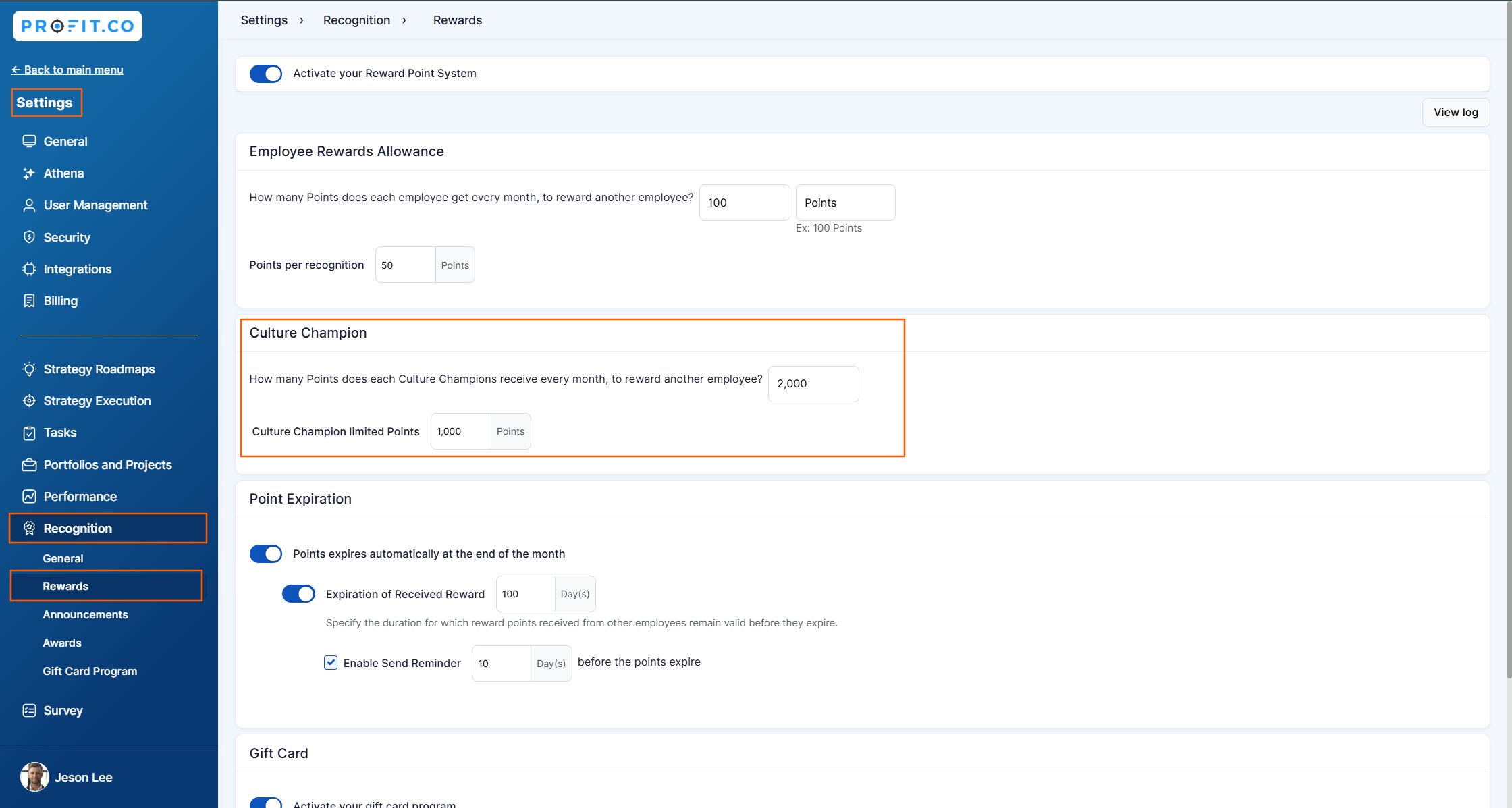
Task: Click the Culture Champion limited Points field
Action: [x=460, y=431]
